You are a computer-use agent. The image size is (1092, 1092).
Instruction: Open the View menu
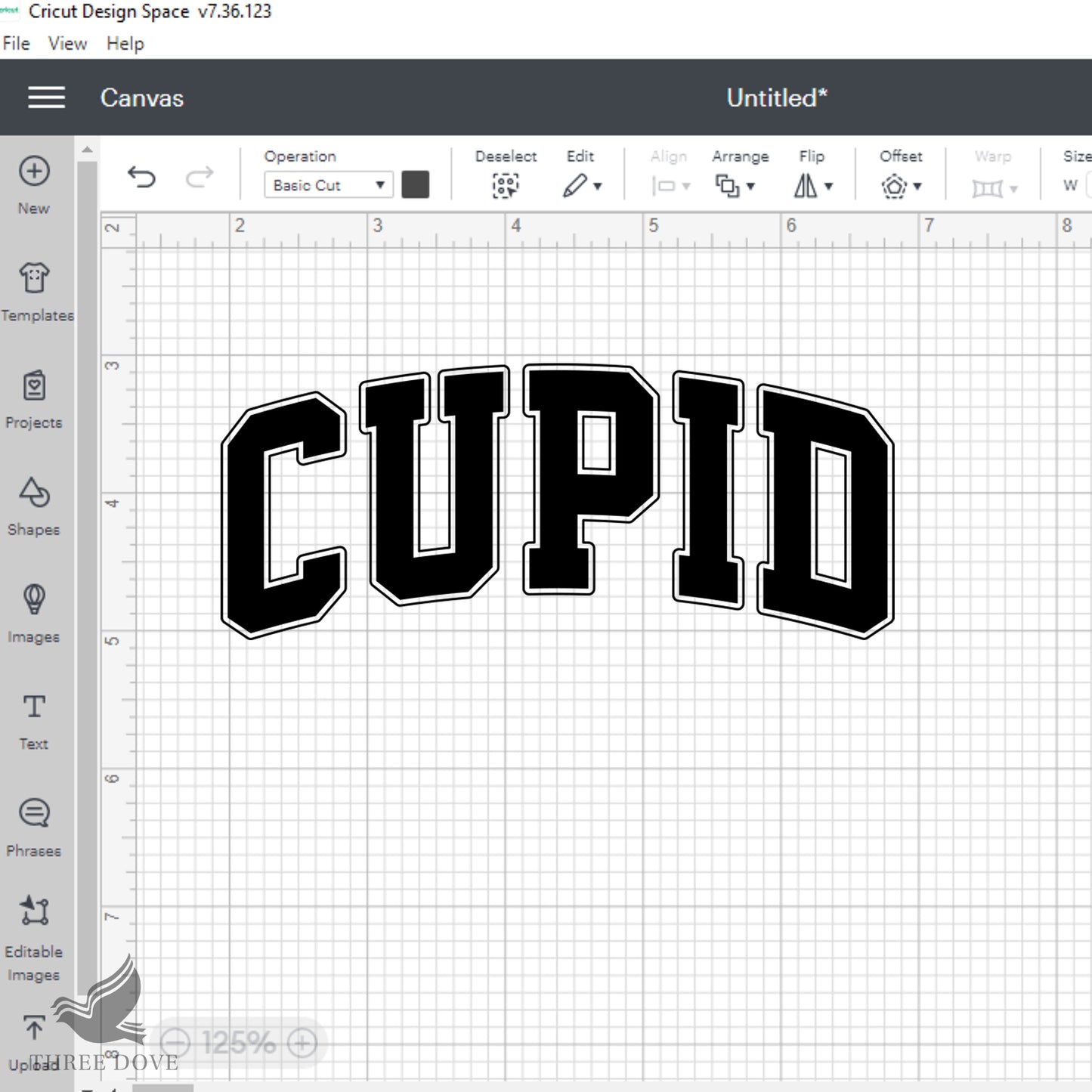tap(67, 44)
